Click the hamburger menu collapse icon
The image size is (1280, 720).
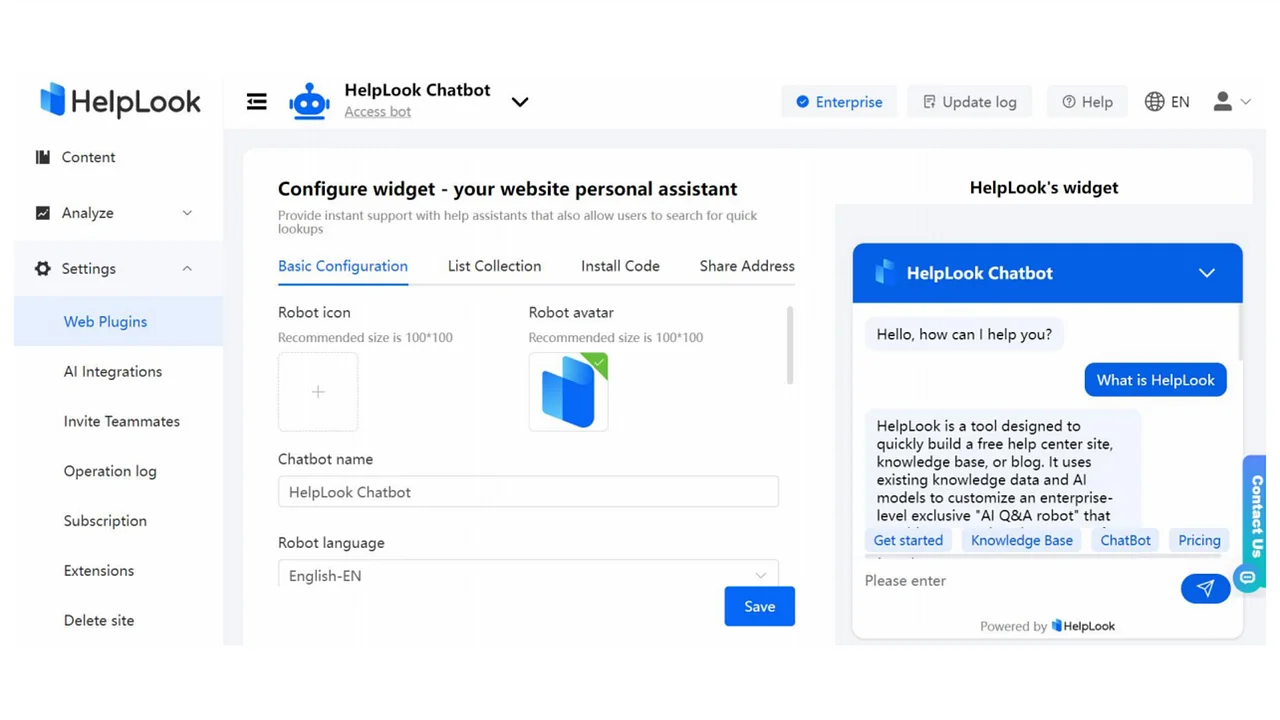click(x=257, y=102)
